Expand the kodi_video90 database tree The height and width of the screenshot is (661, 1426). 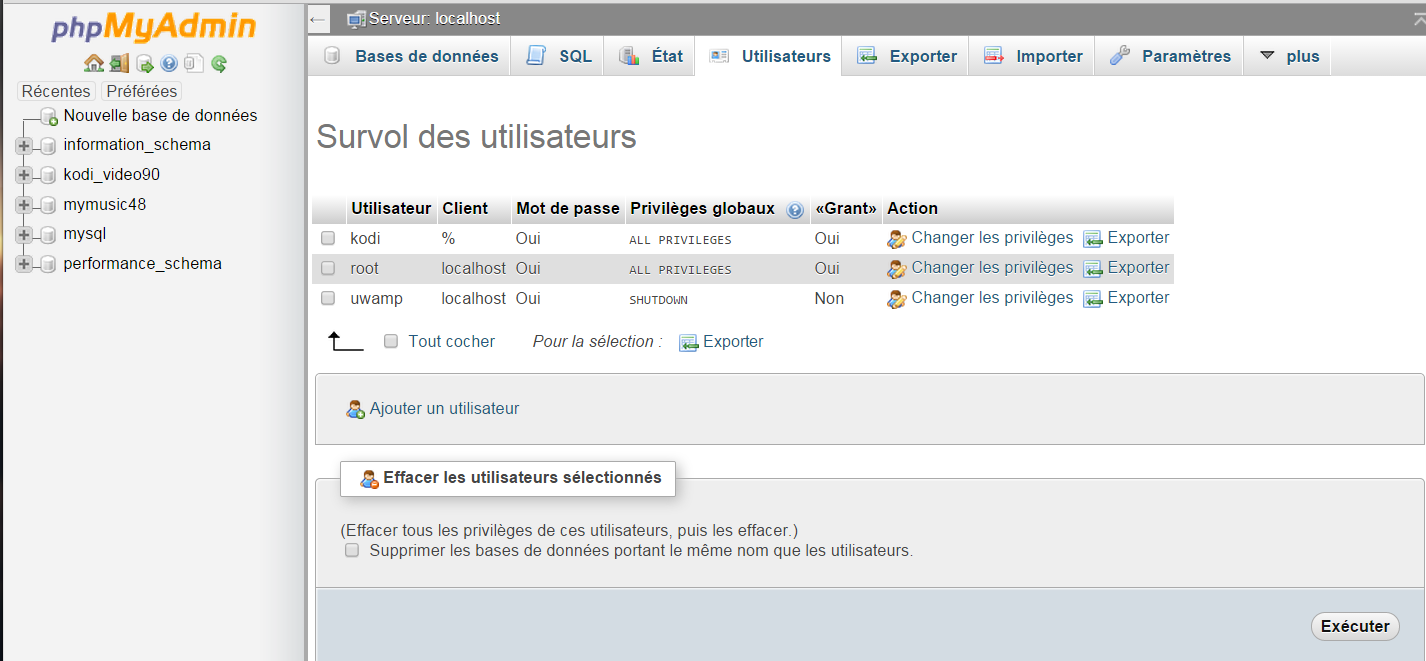24,175
